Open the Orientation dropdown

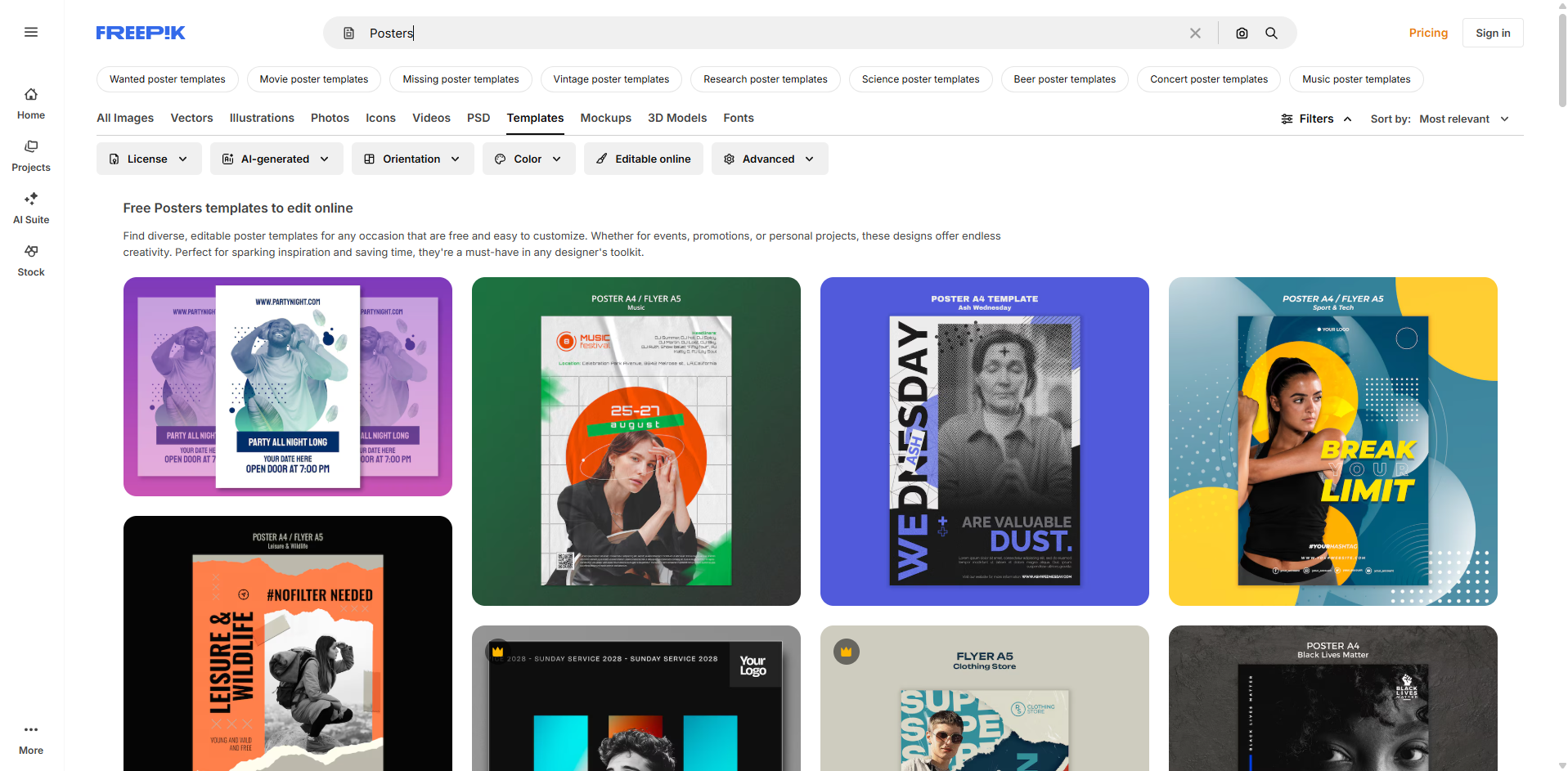(413, 159)
